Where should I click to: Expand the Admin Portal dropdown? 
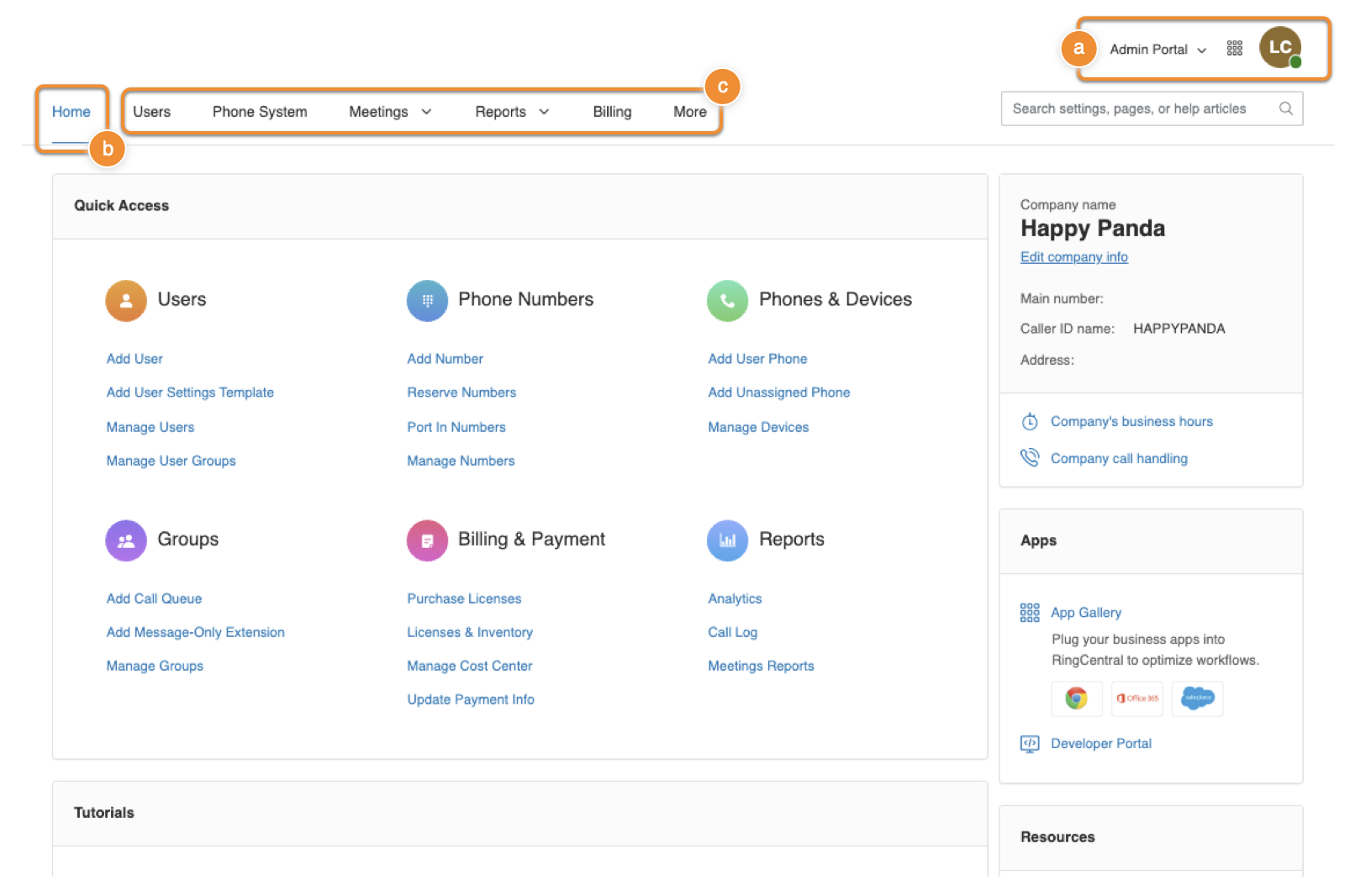click(x=1158, y=50)
